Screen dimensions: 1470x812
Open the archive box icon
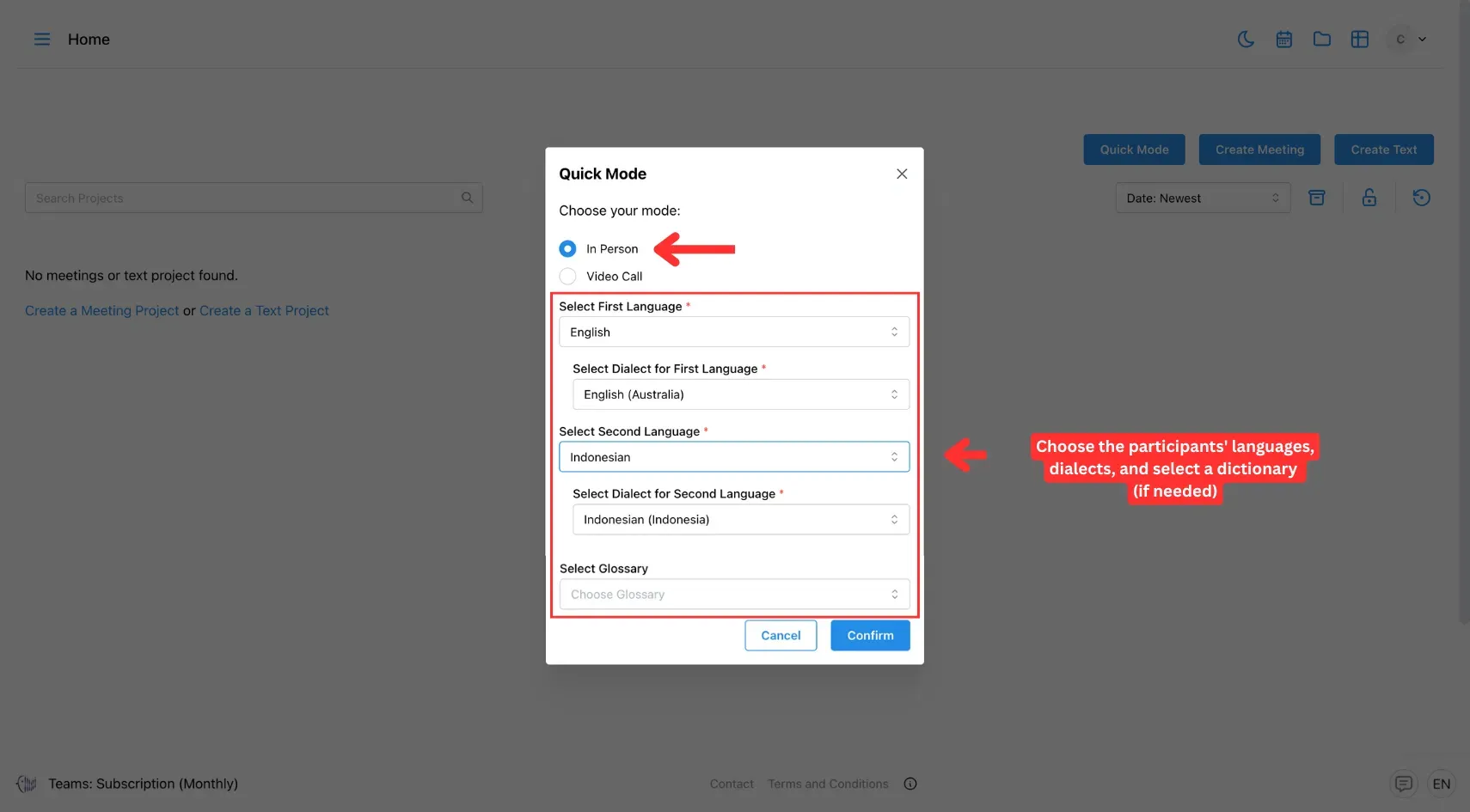(1316, 198)
